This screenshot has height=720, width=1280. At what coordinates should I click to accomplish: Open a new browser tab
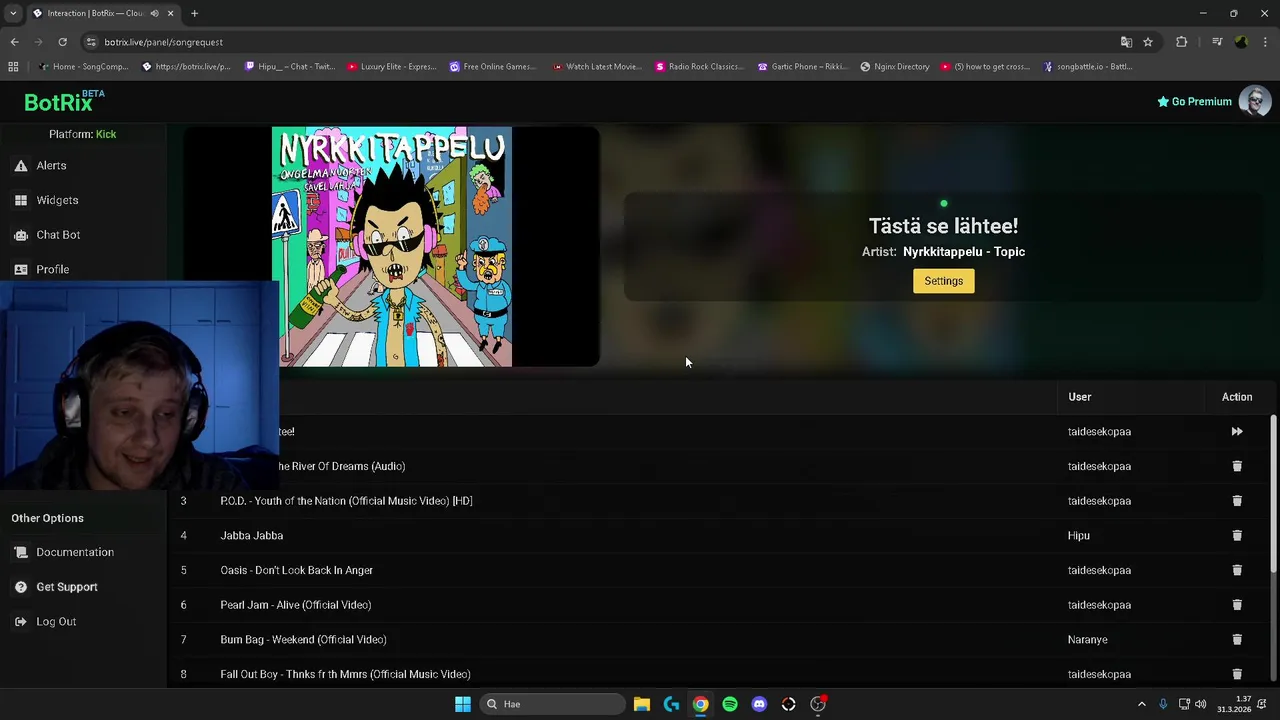point(194,13)
